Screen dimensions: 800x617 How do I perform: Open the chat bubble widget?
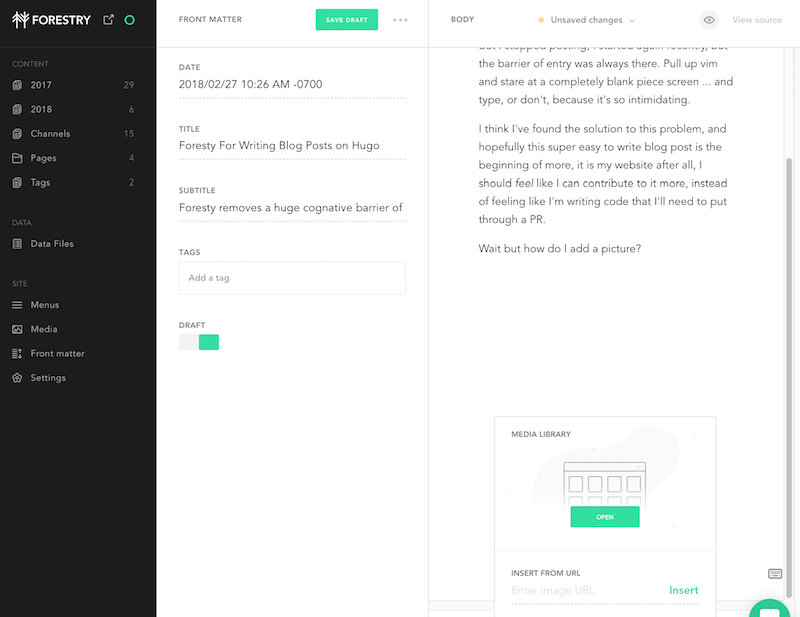pos(769,608)
